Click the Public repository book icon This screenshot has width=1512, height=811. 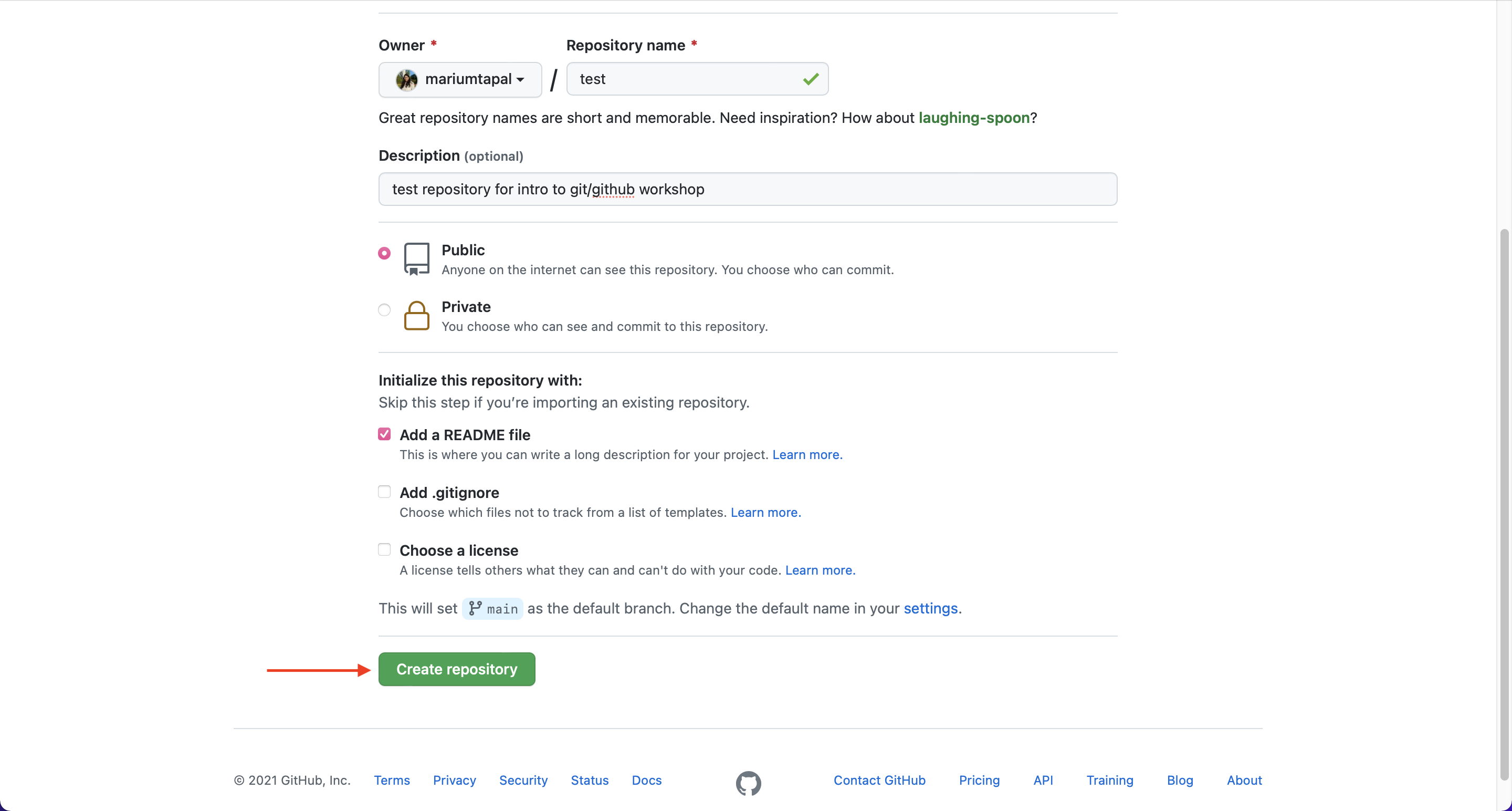[x=417, y=258]
